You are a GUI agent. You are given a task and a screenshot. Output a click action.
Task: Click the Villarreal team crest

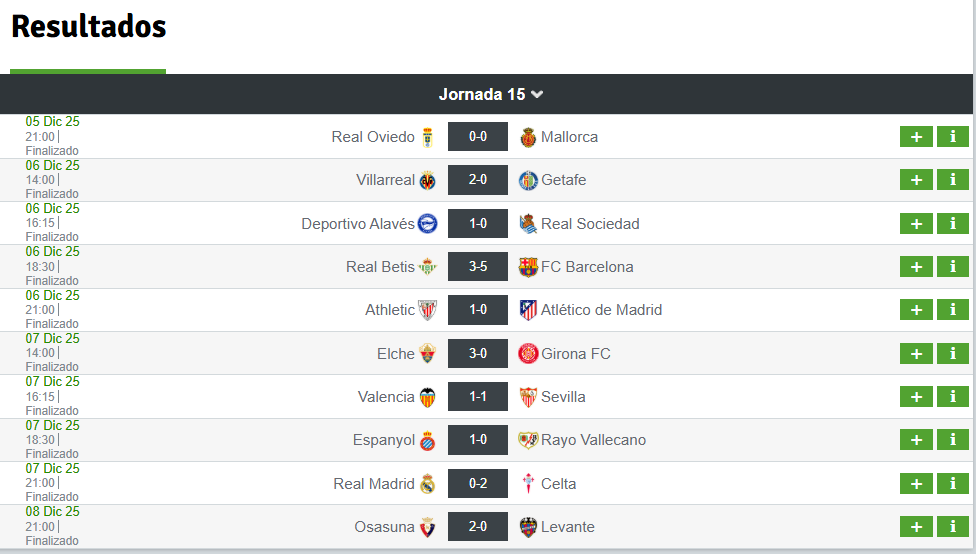pyautogui.click(x=427, y=180)
